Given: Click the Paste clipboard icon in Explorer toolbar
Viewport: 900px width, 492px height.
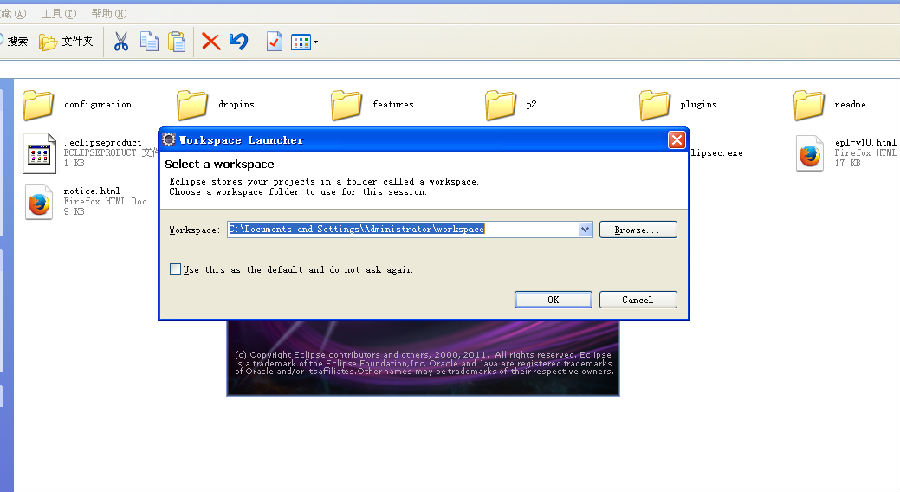Looking at the screenshot, I should pos(177,41).
